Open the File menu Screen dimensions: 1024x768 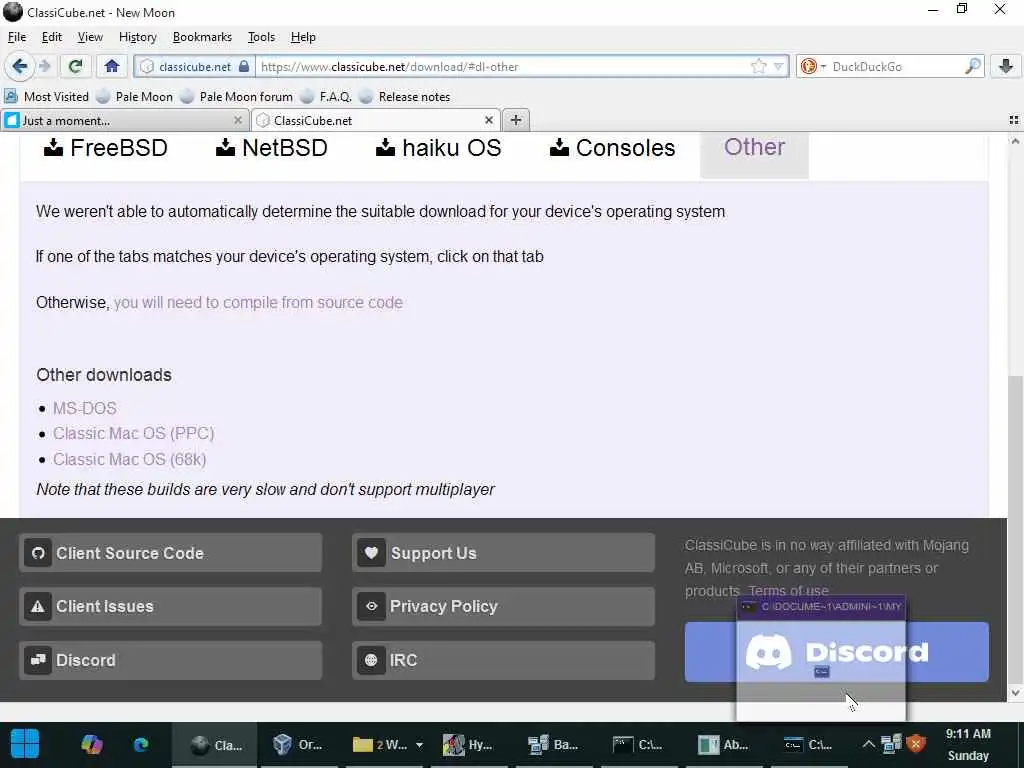(x=17, y=37)
